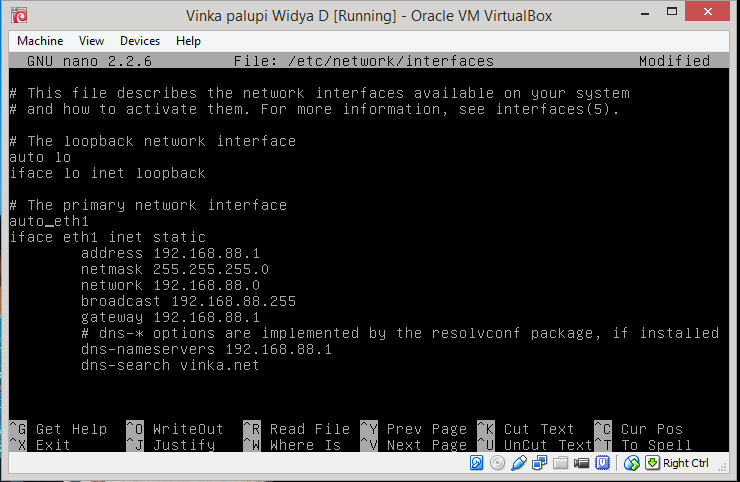Image resolution: width=740 pixels, height=482 pixels.
Task: Close the VirtualBox window
Action: coord(707,12)
